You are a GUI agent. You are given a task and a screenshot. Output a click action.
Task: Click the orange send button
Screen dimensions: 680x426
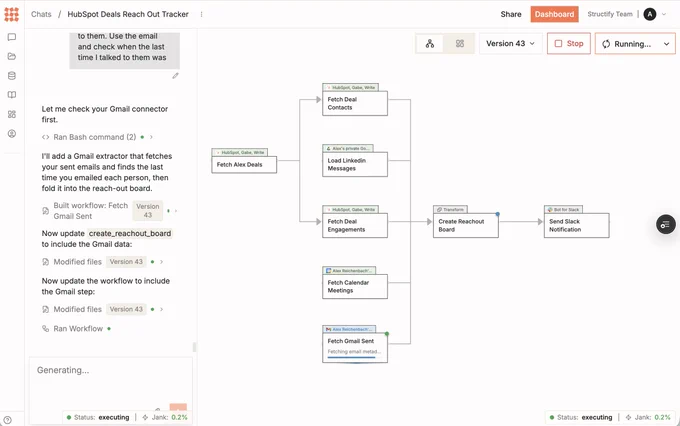178,408
